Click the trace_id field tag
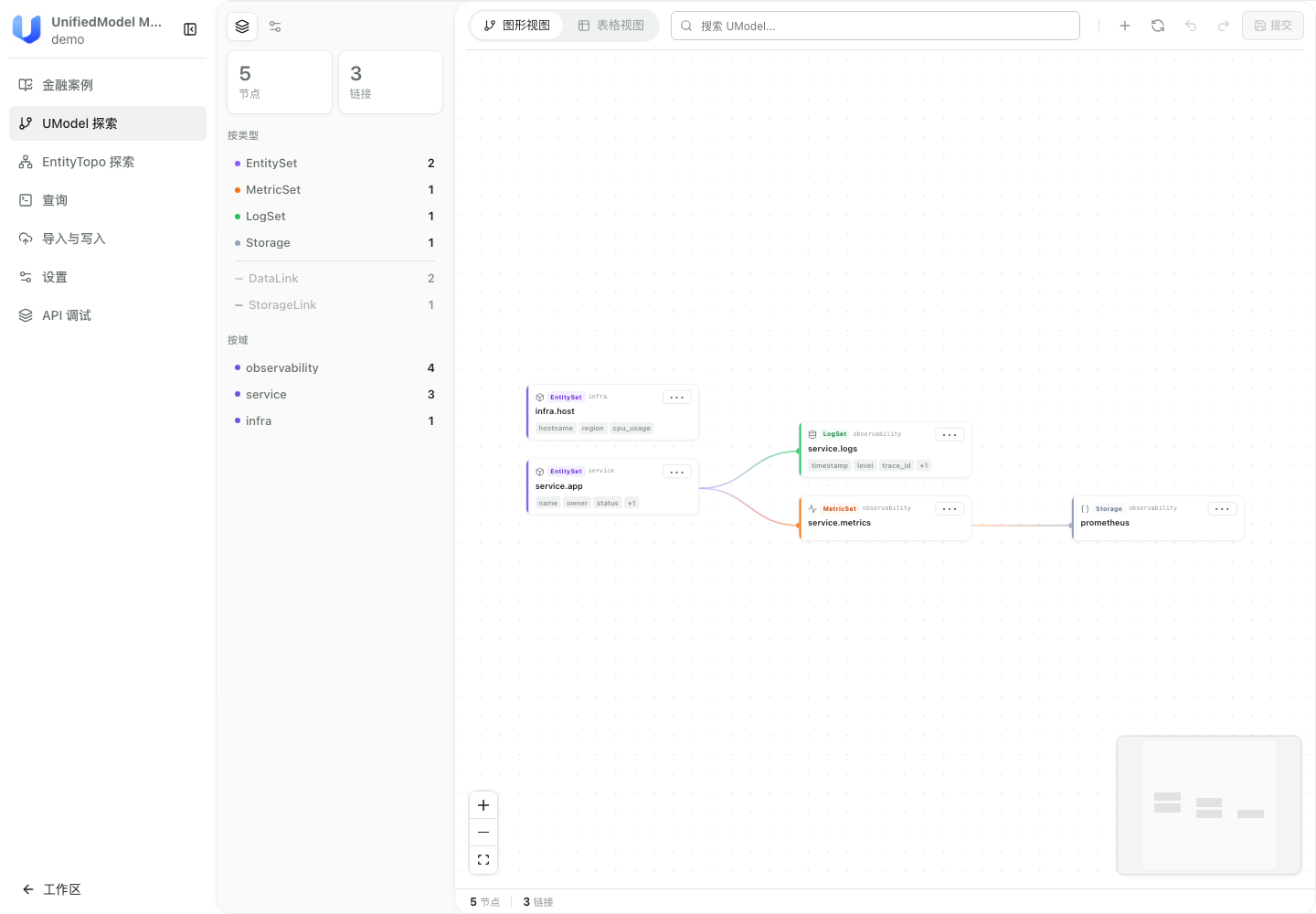The width and height of the screenshot is (1316, 914). click(x=896, y=466)
